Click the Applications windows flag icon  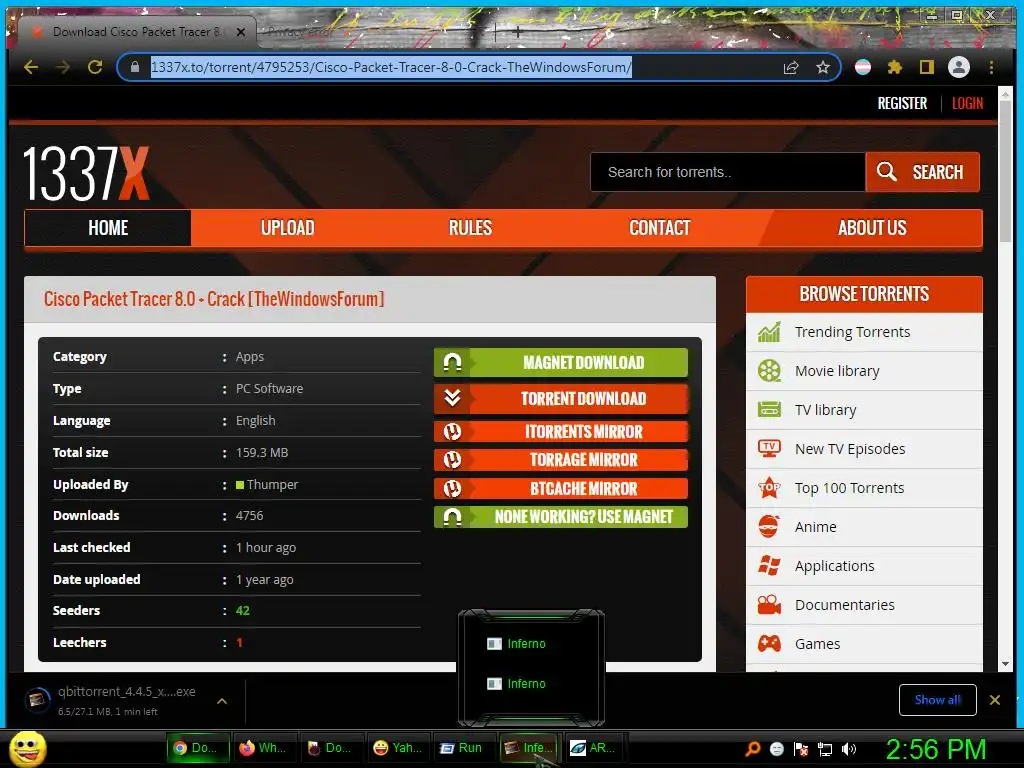(x=769, y=566)
